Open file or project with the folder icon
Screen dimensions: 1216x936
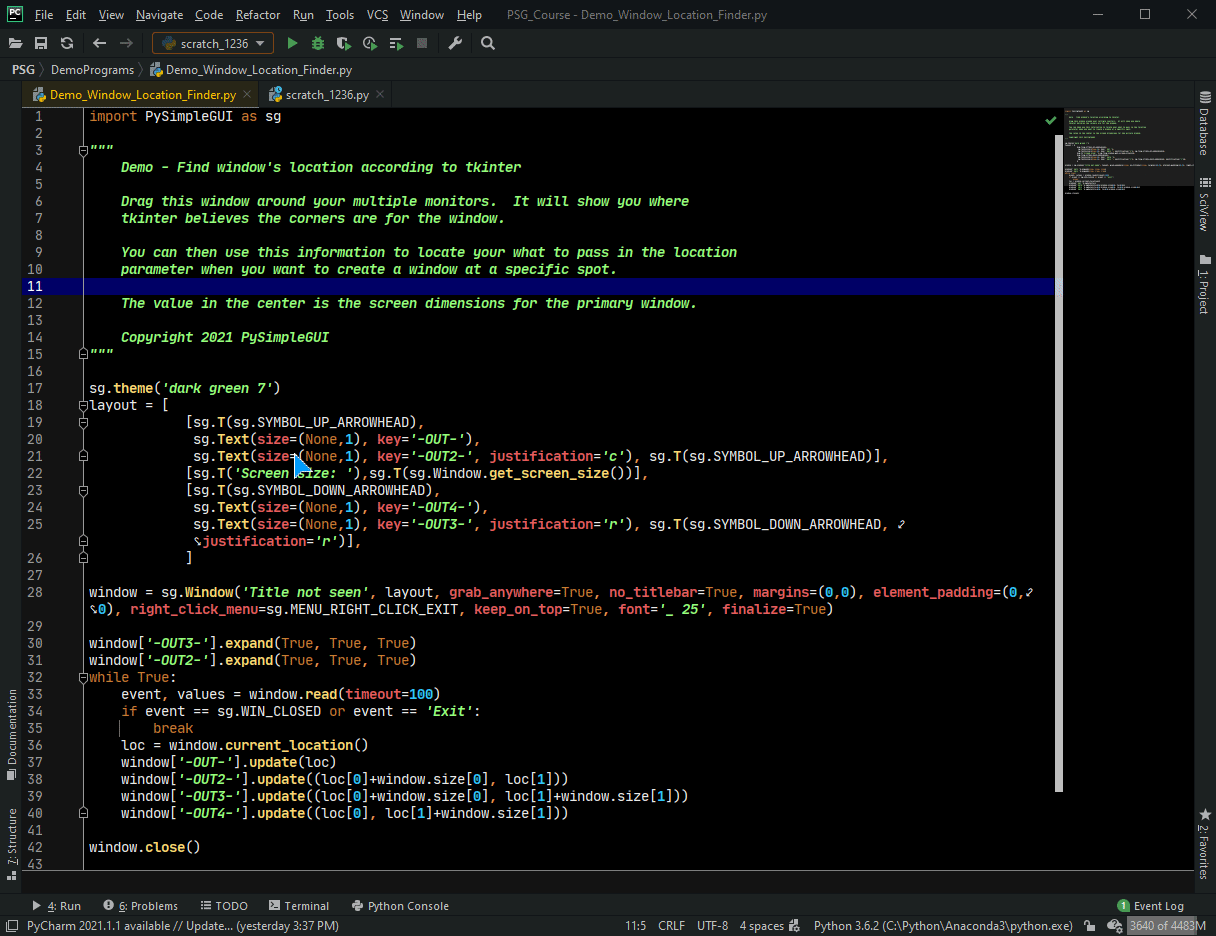tap(15, 43)
